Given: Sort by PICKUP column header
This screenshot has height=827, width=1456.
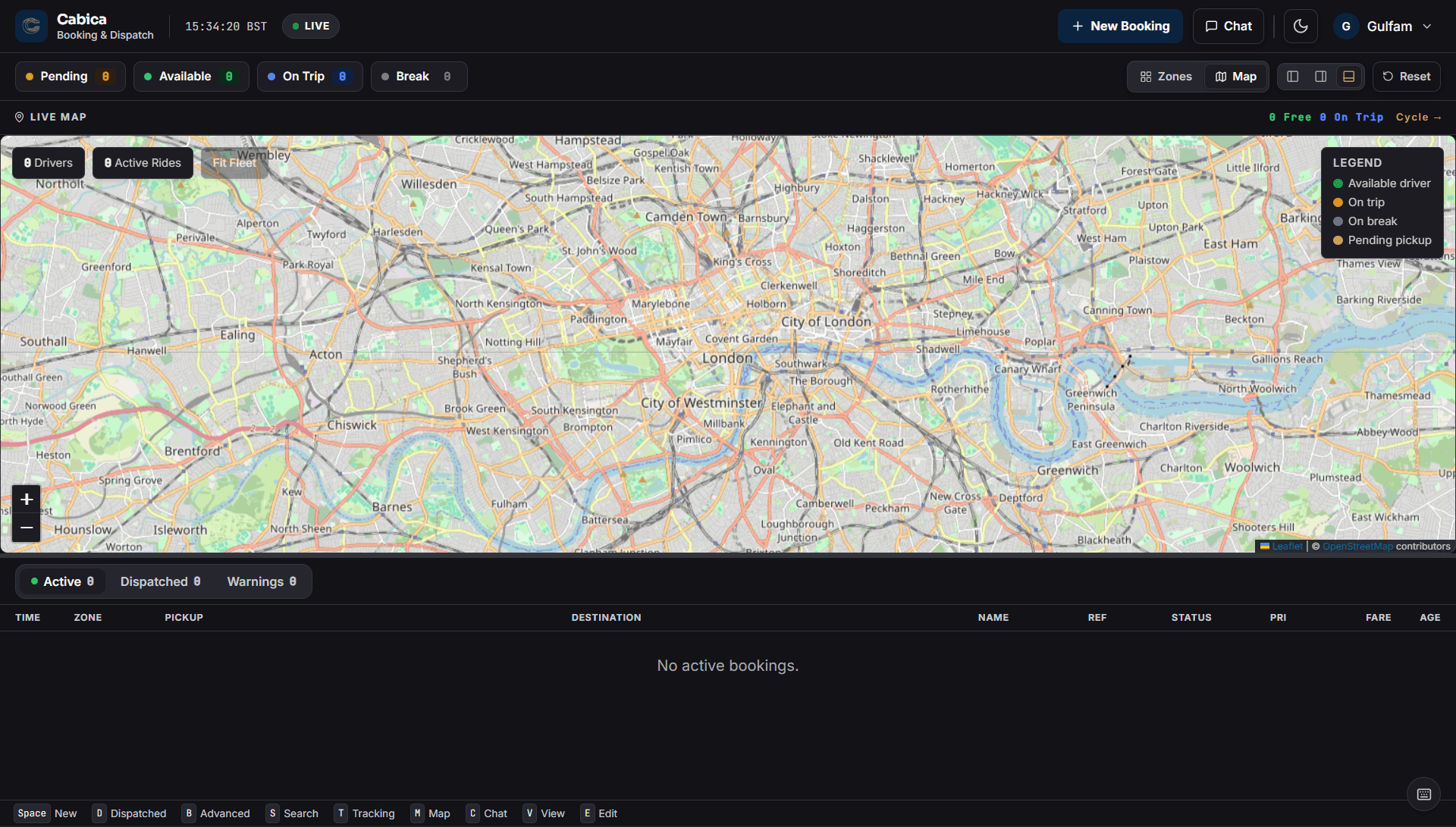Looking at the screenshot, I should (184, 618).
